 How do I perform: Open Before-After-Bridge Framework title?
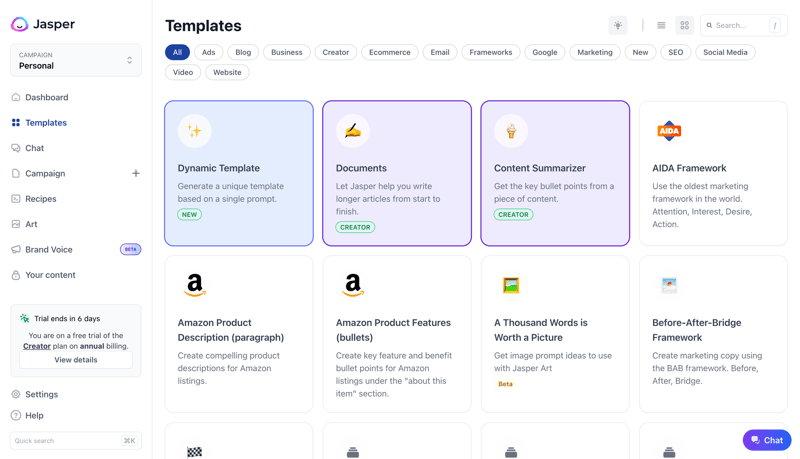[696, 330]
